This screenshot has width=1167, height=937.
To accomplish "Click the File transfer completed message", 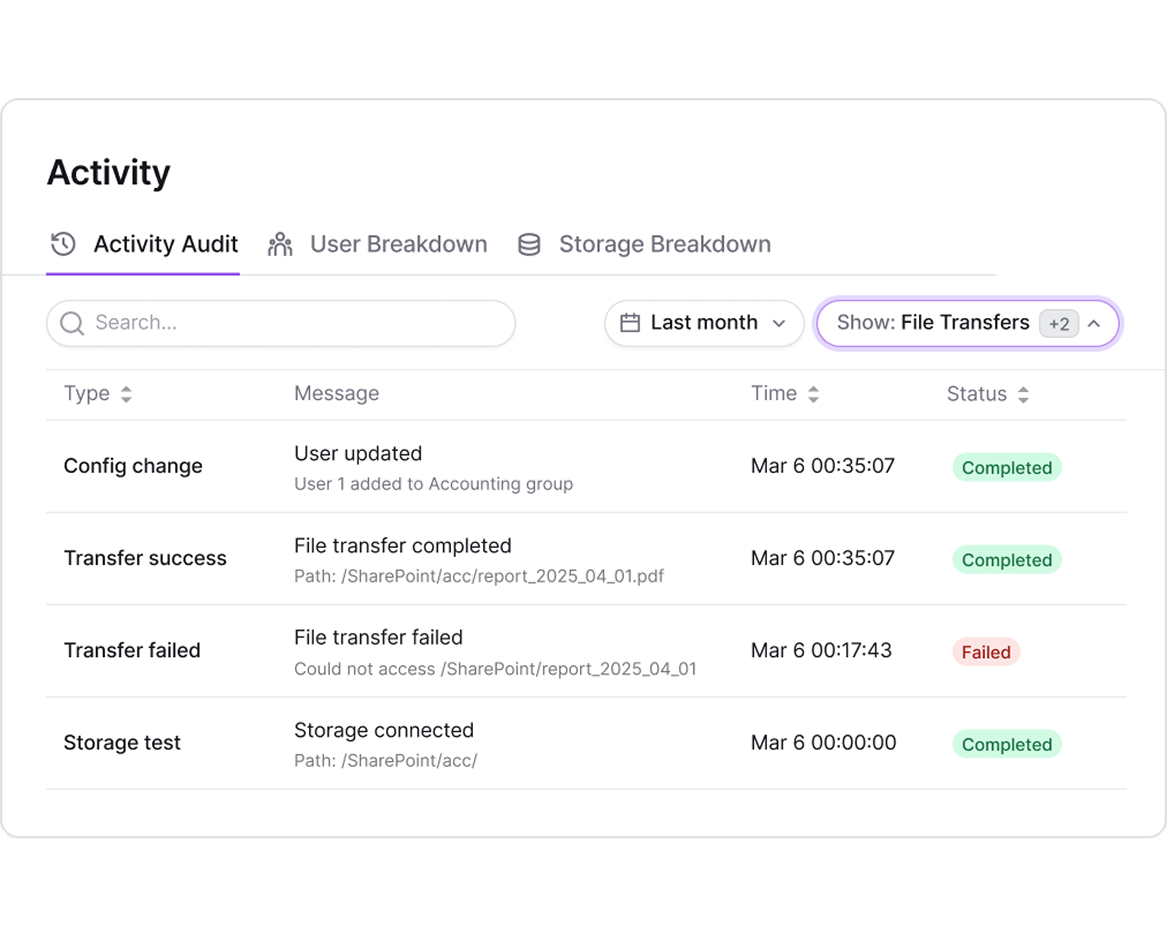I will [x=402, y=546].
